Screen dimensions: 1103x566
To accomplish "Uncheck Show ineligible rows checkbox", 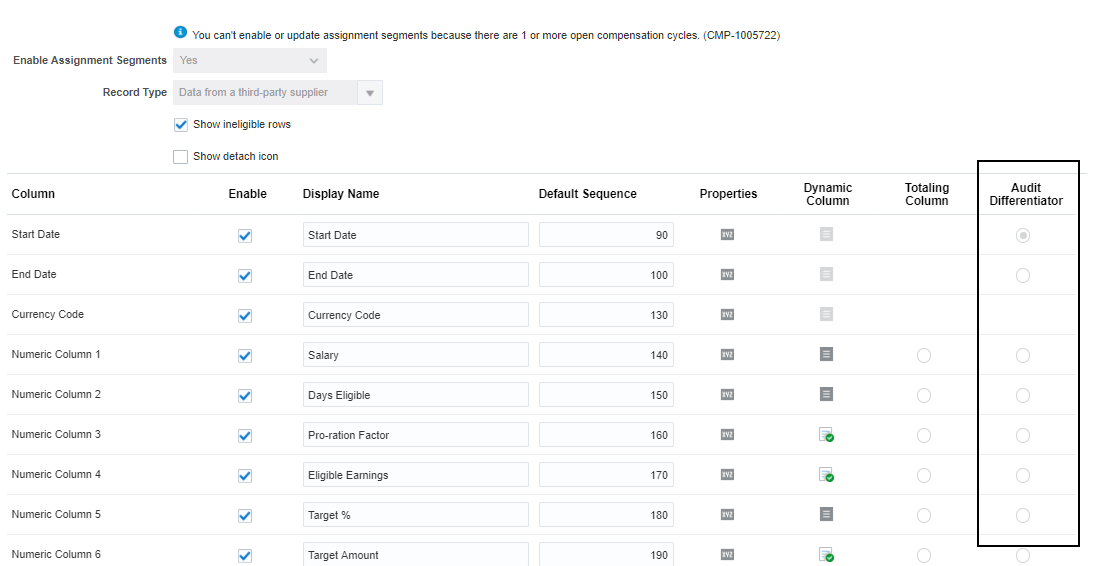I will pos(181,125).
